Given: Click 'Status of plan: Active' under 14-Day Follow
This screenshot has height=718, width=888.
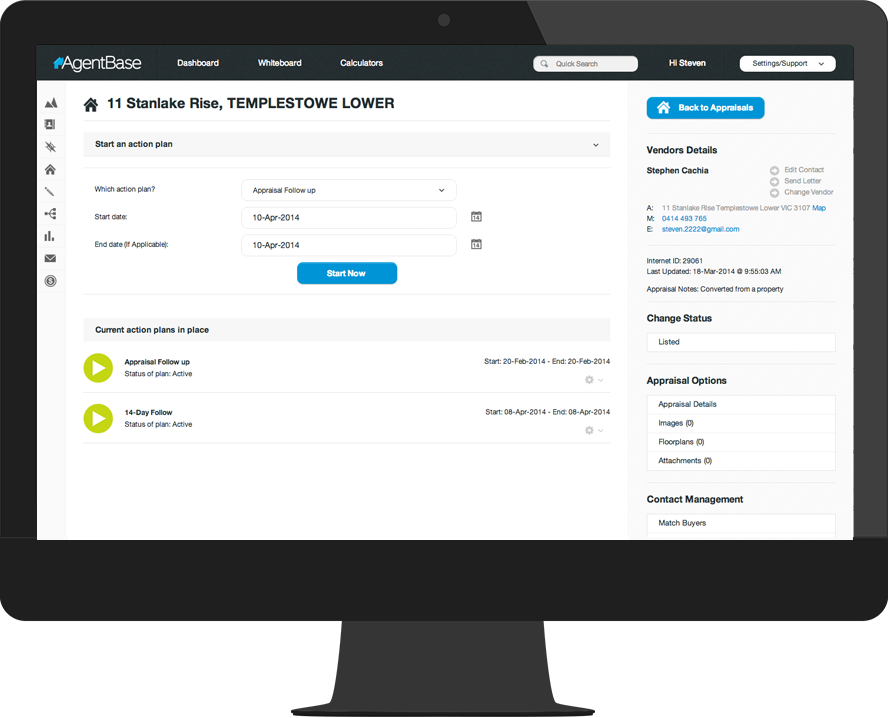Looking at the screenshot, I should 158,424.
